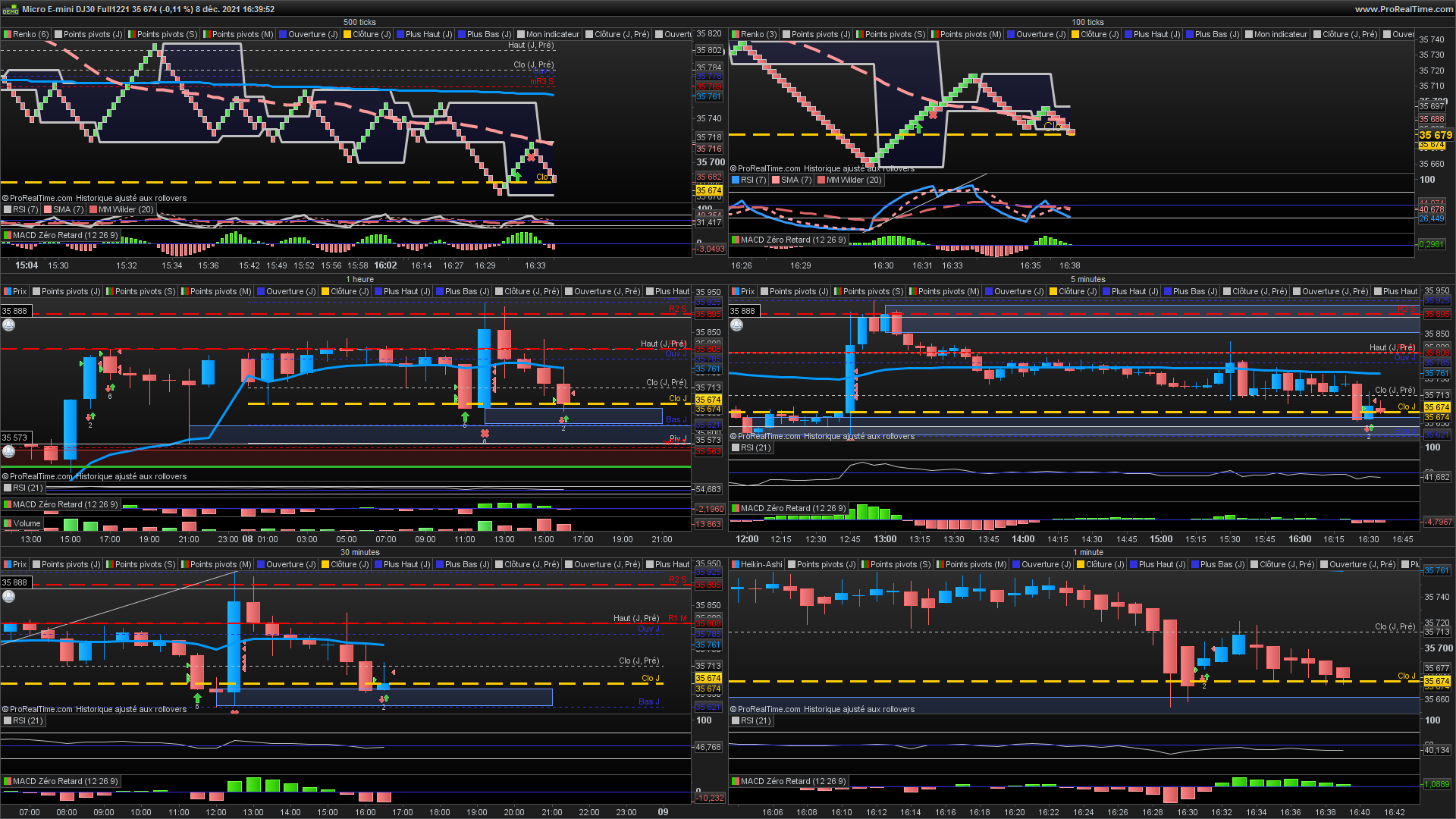Toggle the Renko (6) legend in the 500 ticks chart

[x=30, y=34]
